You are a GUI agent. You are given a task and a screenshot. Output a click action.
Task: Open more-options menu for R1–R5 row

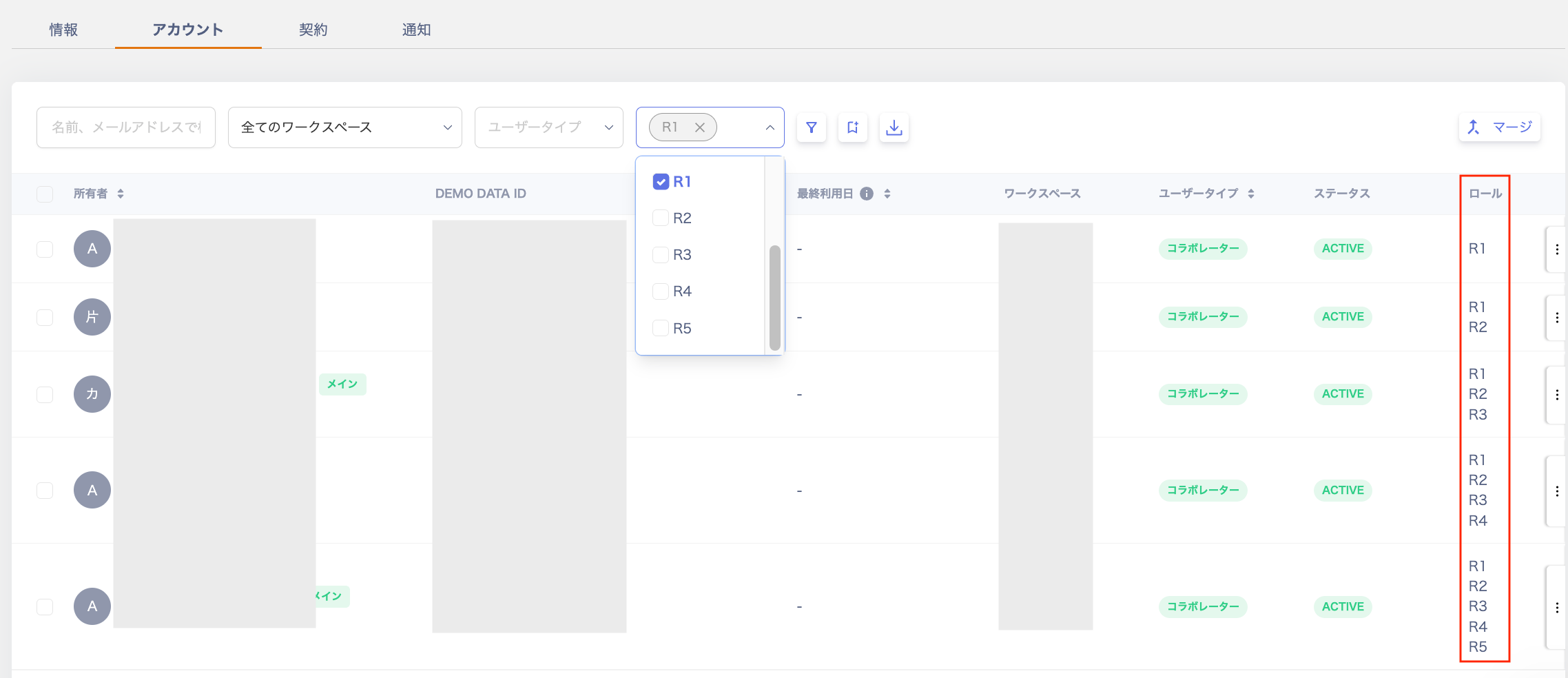[x=1556, y=608]
